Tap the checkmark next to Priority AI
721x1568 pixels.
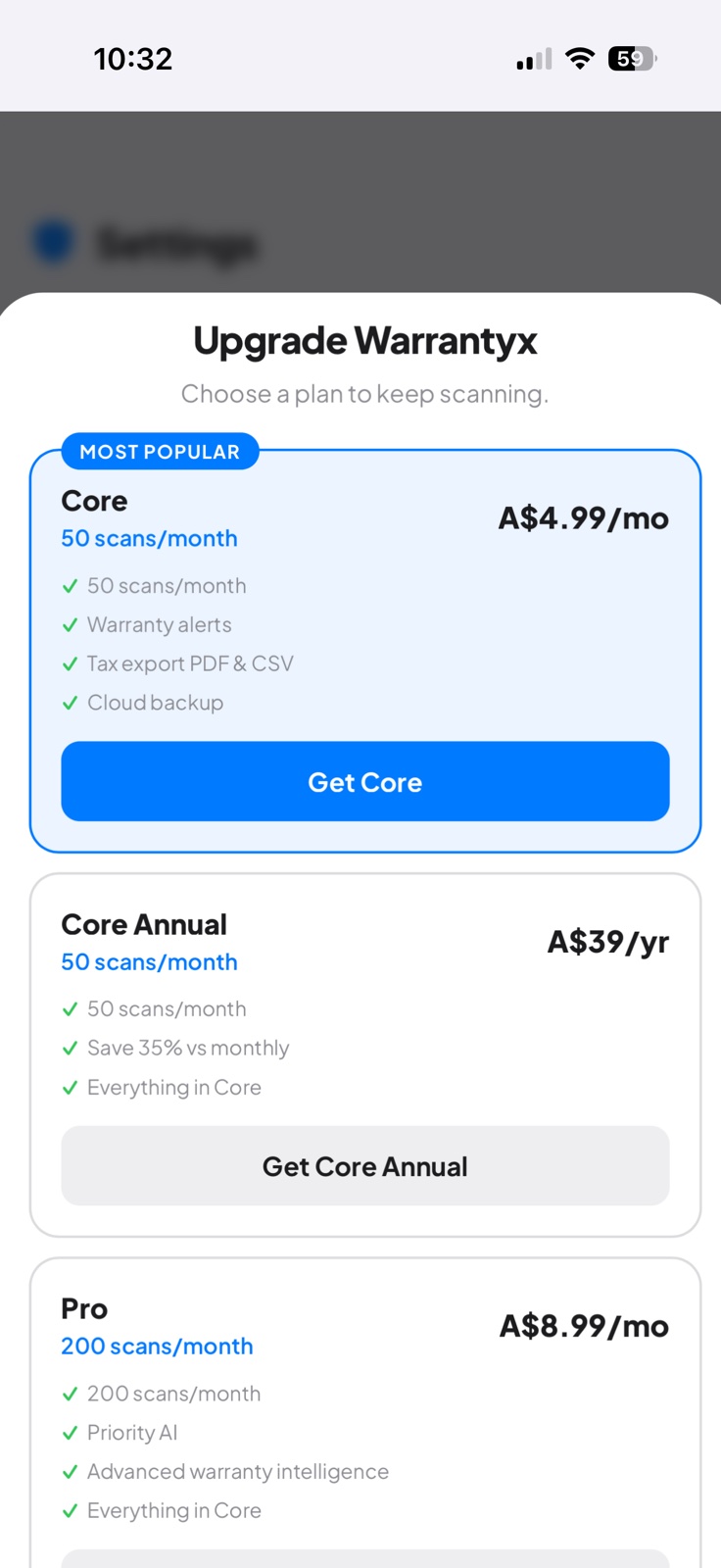tap(70, 1432)
